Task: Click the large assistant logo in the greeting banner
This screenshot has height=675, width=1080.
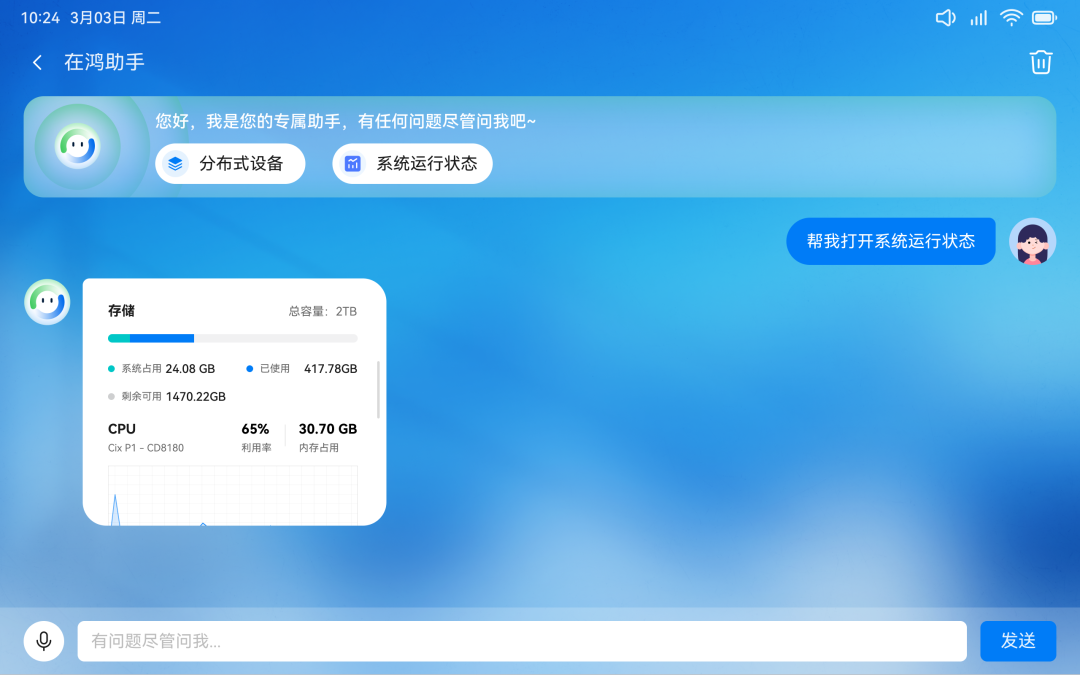Action: (x=79, y=146)
